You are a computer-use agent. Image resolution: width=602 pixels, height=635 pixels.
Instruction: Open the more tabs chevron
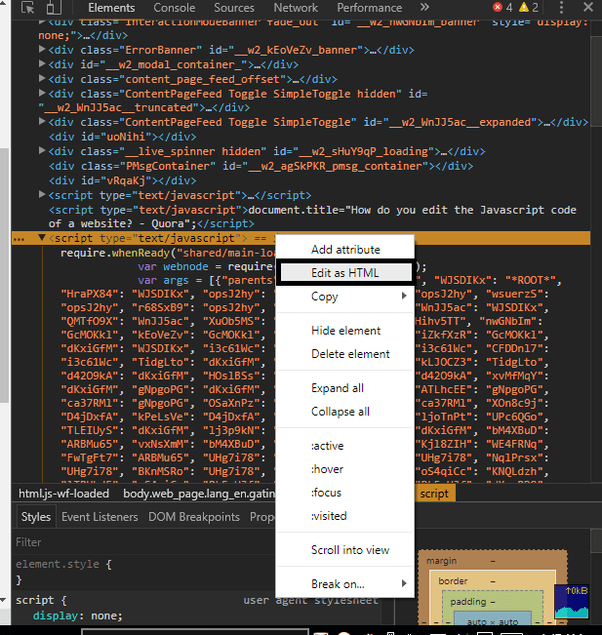(424, 7)
